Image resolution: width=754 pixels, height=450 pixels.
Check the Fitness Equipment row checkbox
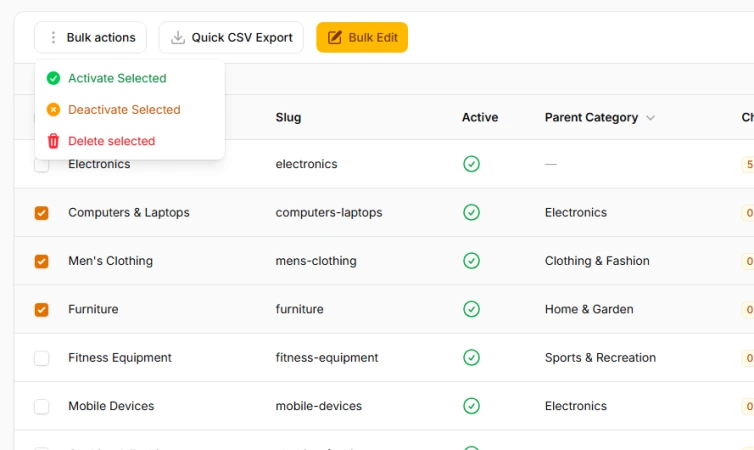41,358
